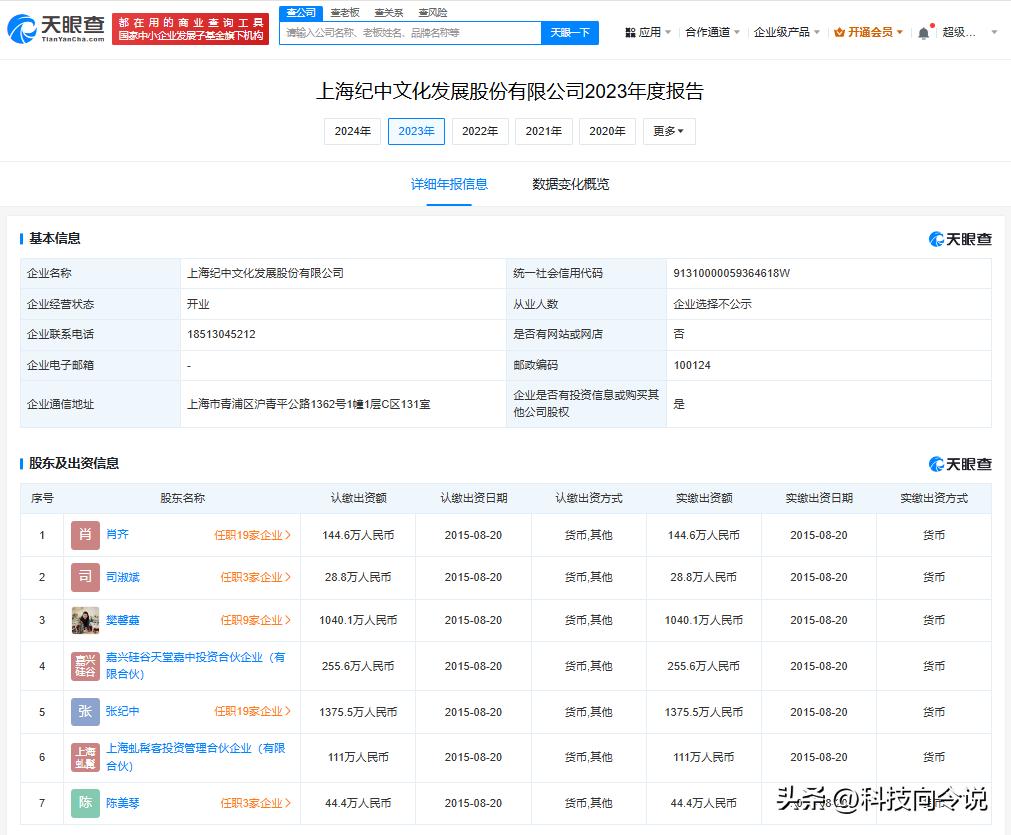
Task: Open shareholder link 樊馨蔓
Action: coord(123,620)
